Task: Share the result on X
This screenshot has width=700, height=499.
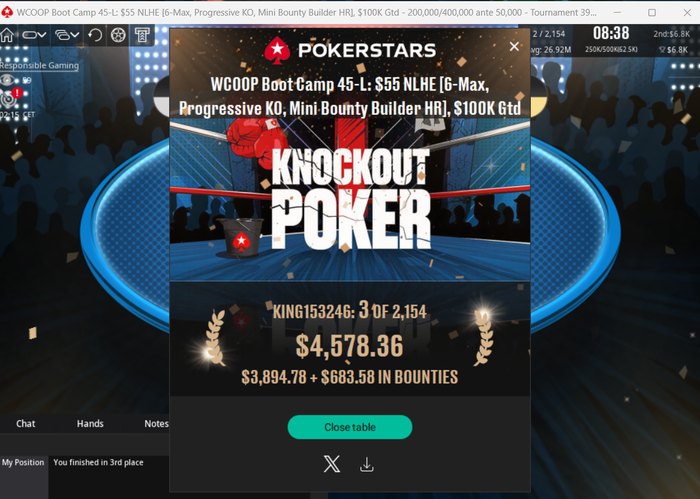Action: coord(331,464)
